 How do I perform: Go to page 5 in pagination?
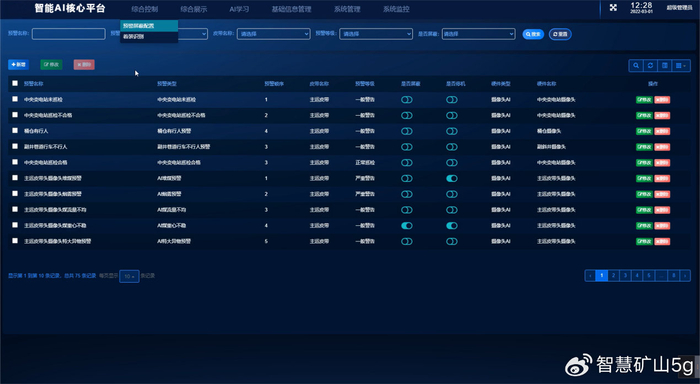649,275
